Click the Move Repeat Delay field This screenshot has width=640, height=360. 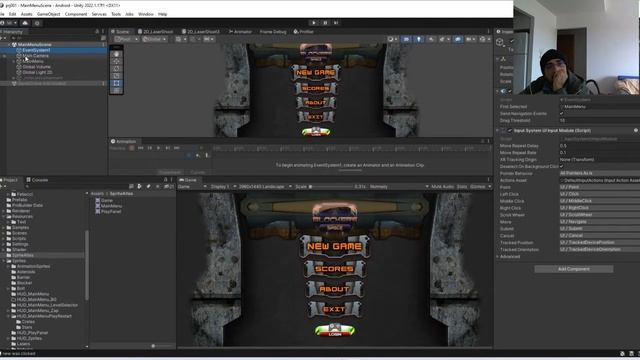(600, 145)
